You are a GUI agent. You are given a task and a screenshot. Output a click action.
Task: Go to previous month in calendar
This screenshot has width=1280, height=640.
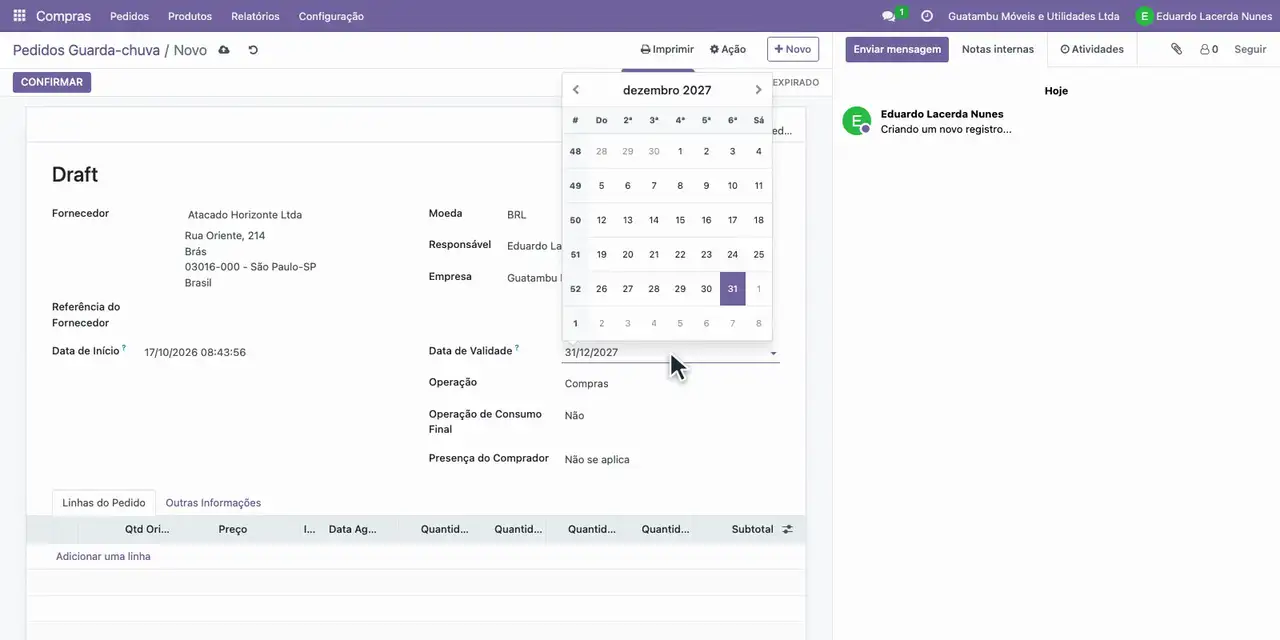pos(576,90)
